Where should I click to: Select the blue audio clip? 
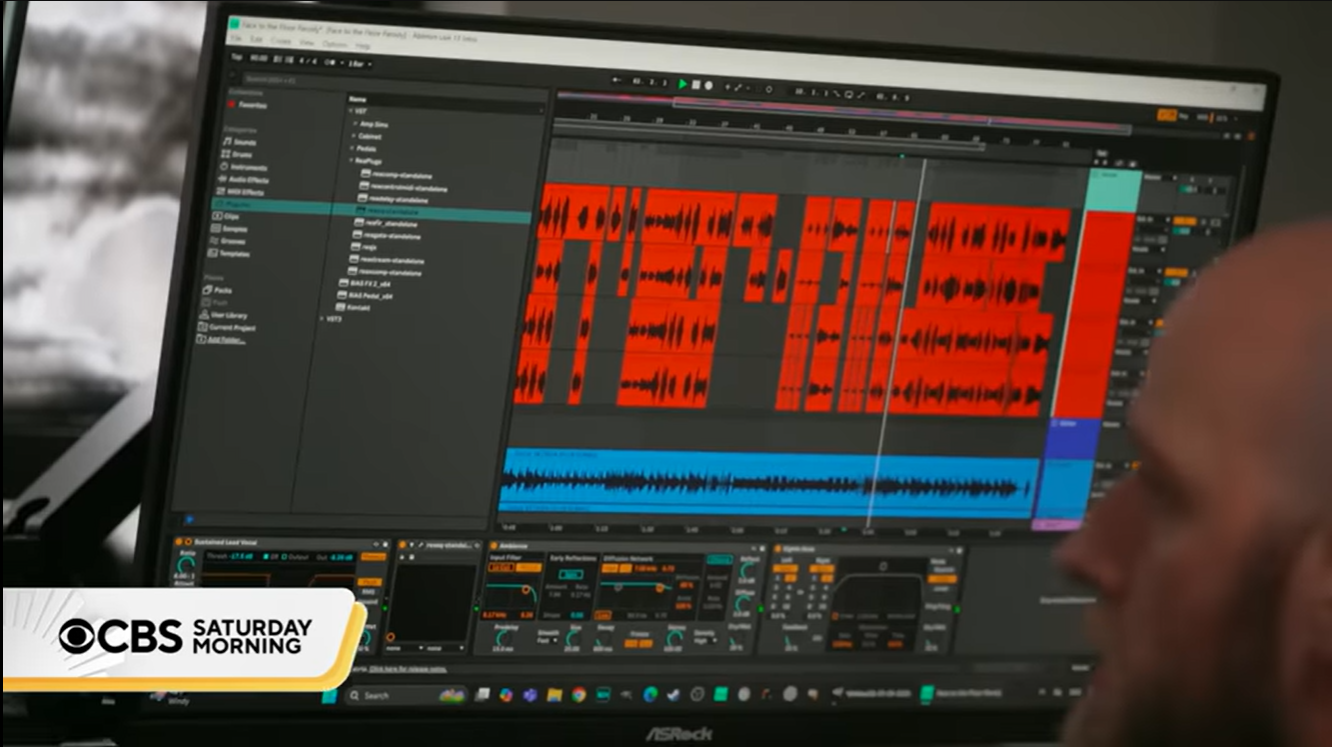pos(767,483)
